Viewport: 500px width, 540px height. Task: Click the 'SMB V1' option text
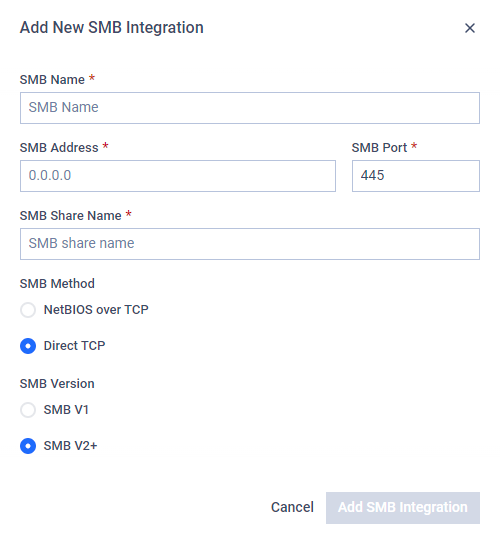click(x=66, y=409)
